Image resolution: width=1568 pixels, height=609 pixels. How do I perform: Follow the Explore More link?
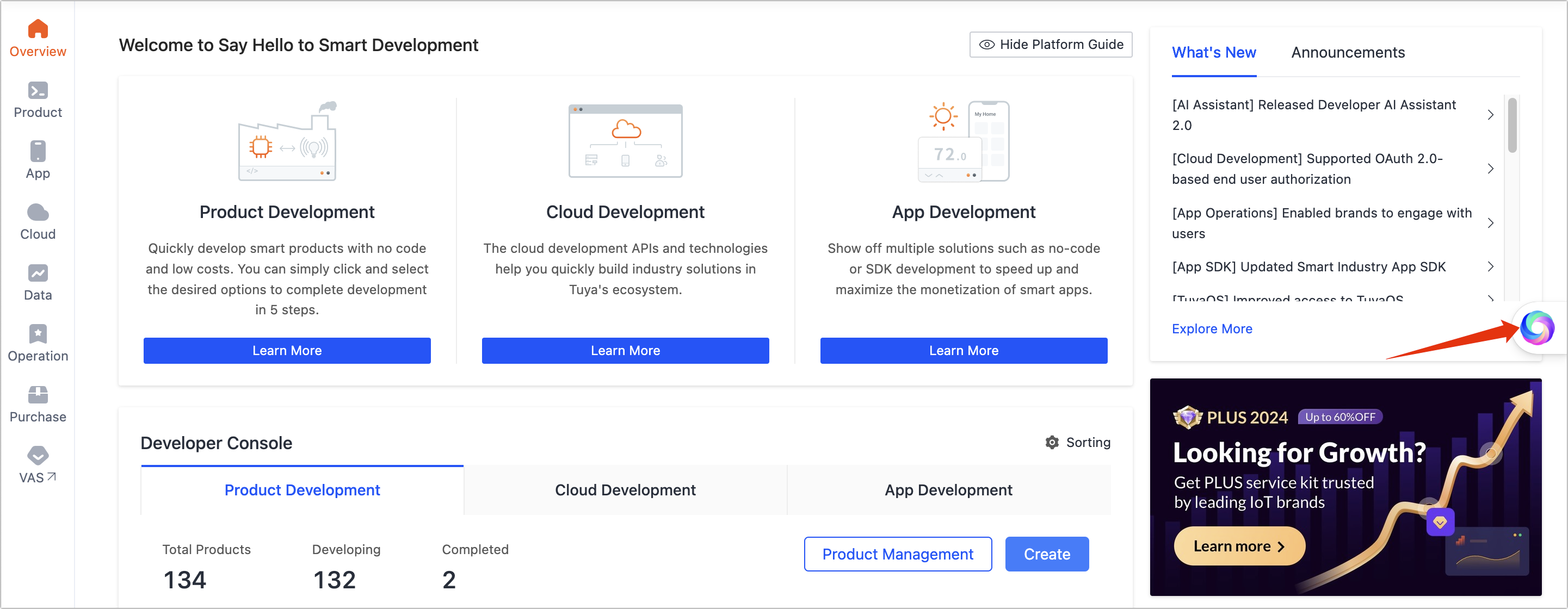point(1212,328)
